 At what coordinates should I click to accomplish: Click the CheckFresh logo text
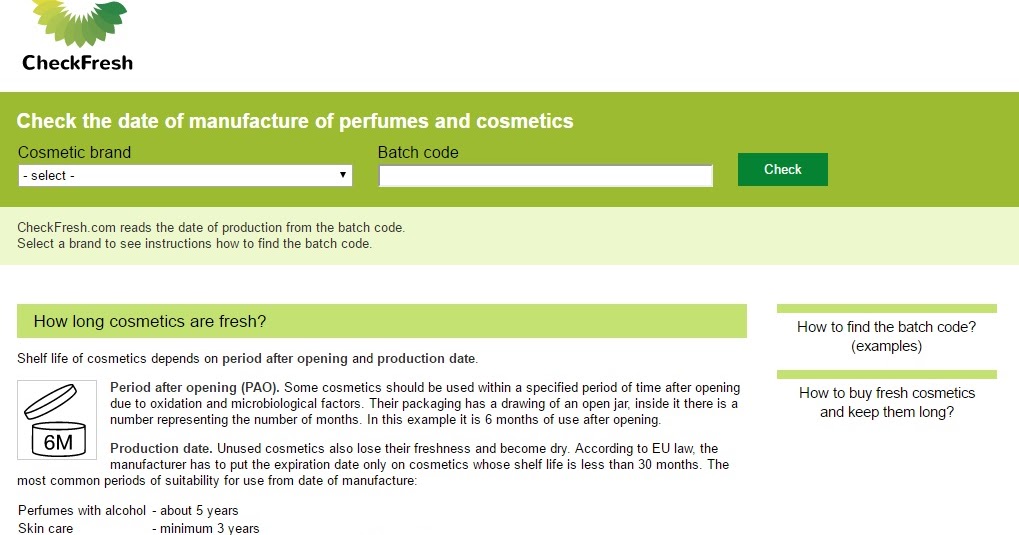click(78, 62)
